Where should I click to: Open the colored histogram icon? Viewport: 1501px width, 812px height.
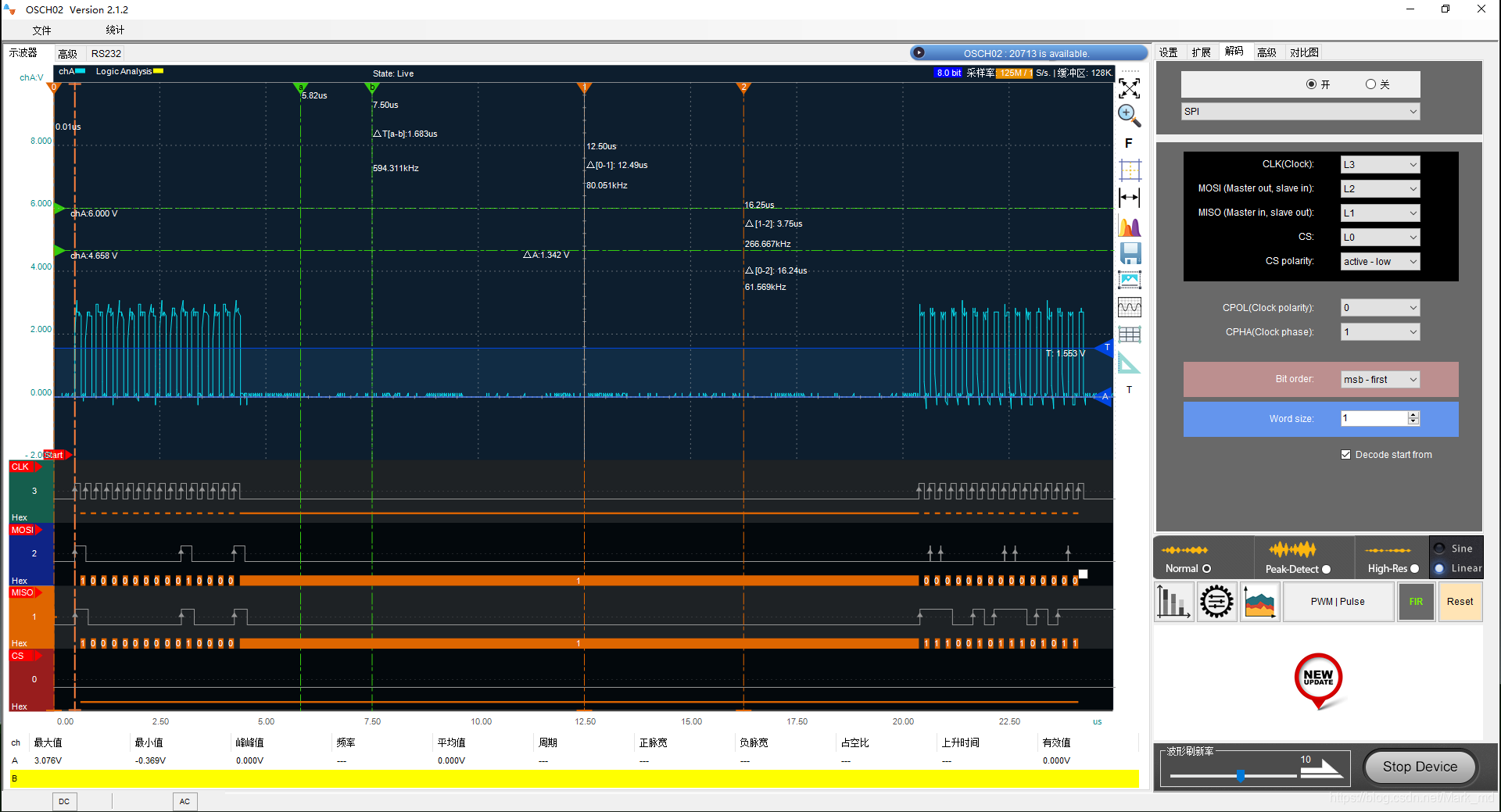point(1130,227)
